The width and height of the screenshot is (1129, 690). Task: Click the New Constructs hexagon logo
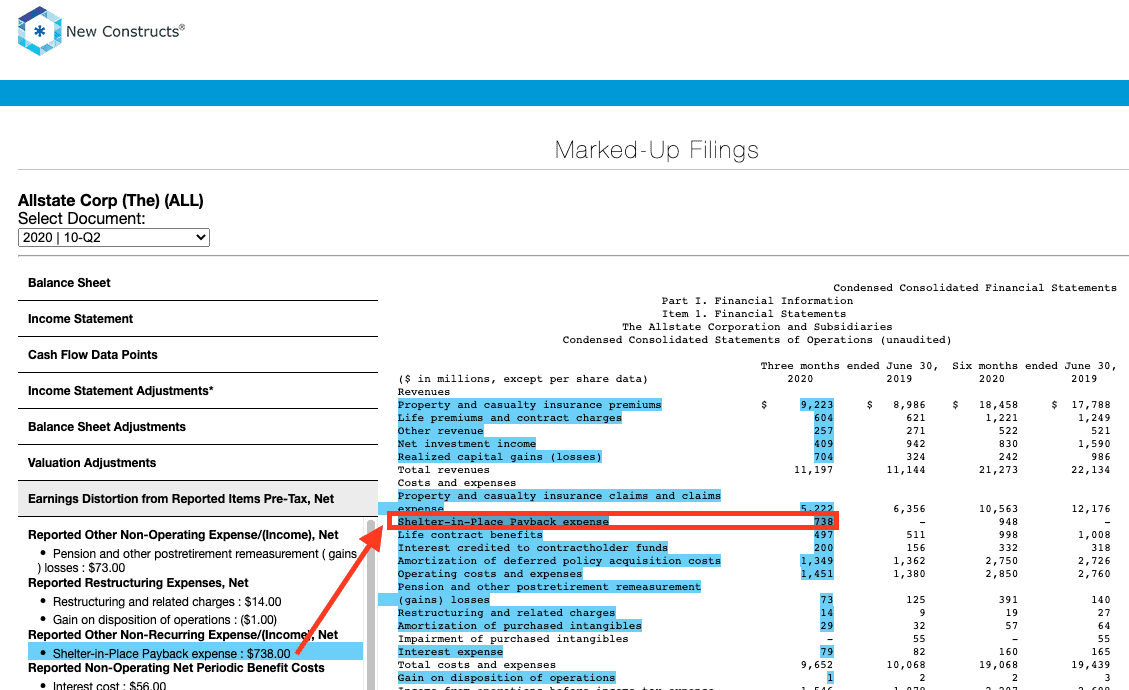[40, 31]
